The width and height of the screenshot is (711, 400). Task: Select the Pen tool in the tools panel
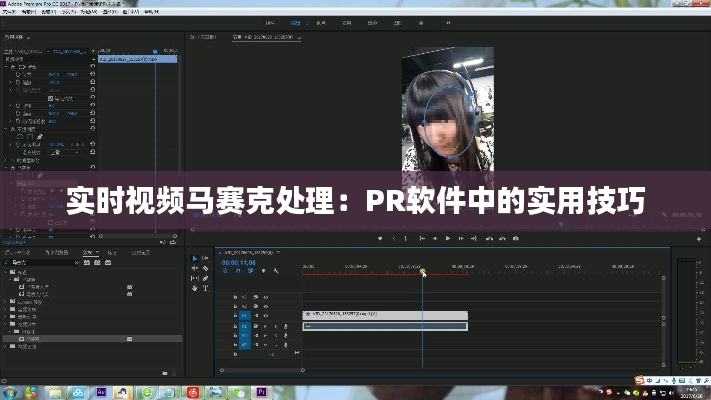206,278
